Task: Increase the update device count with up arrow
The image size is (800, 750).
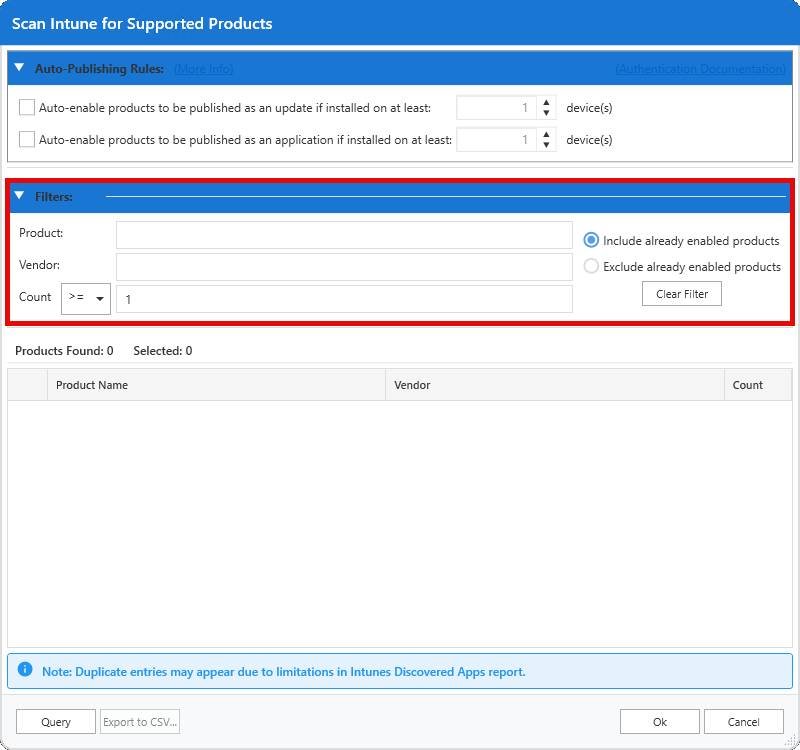Action: click(546, 102)
